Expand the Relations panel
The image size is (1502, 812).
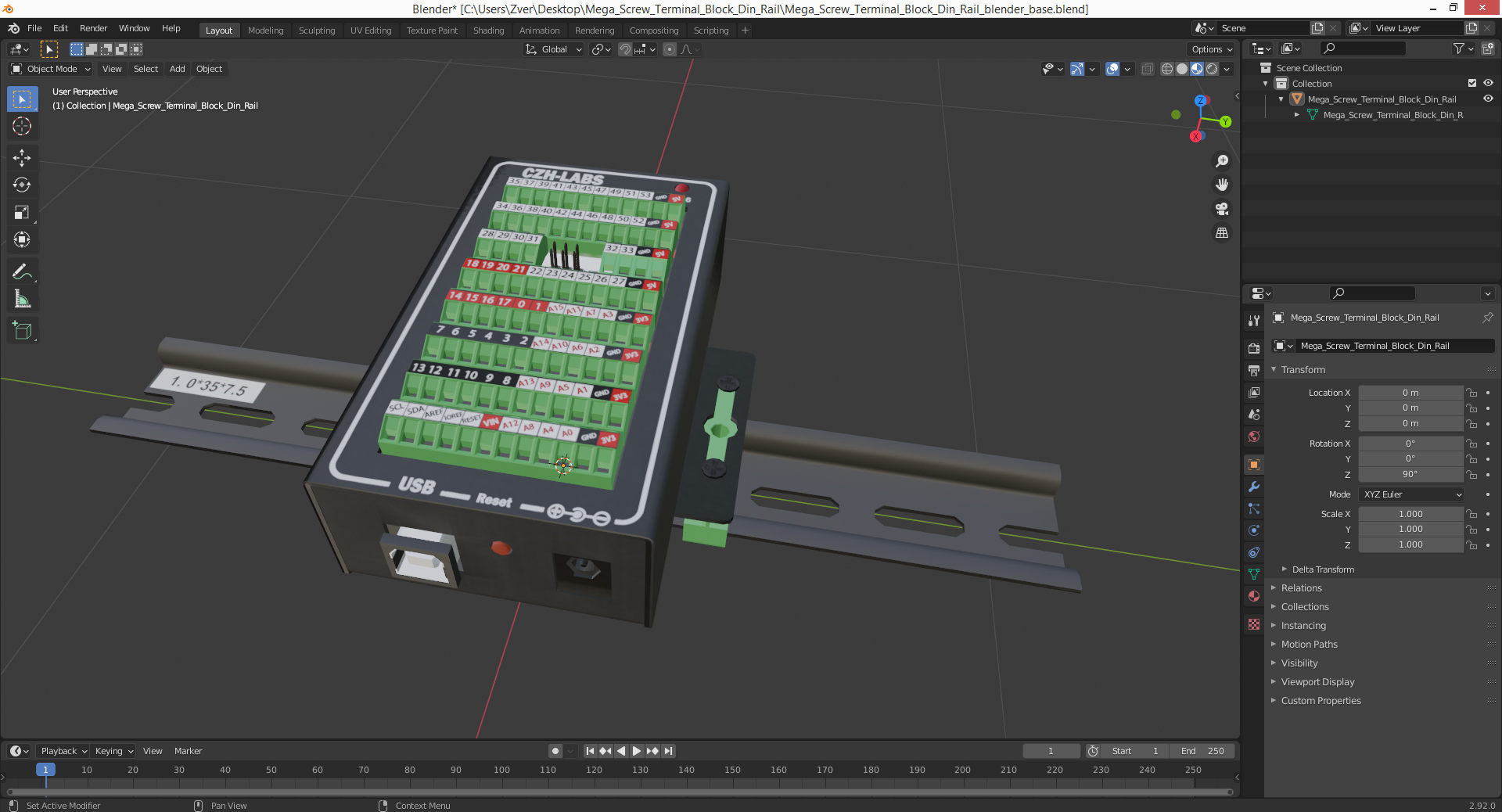pos(1301,588)
